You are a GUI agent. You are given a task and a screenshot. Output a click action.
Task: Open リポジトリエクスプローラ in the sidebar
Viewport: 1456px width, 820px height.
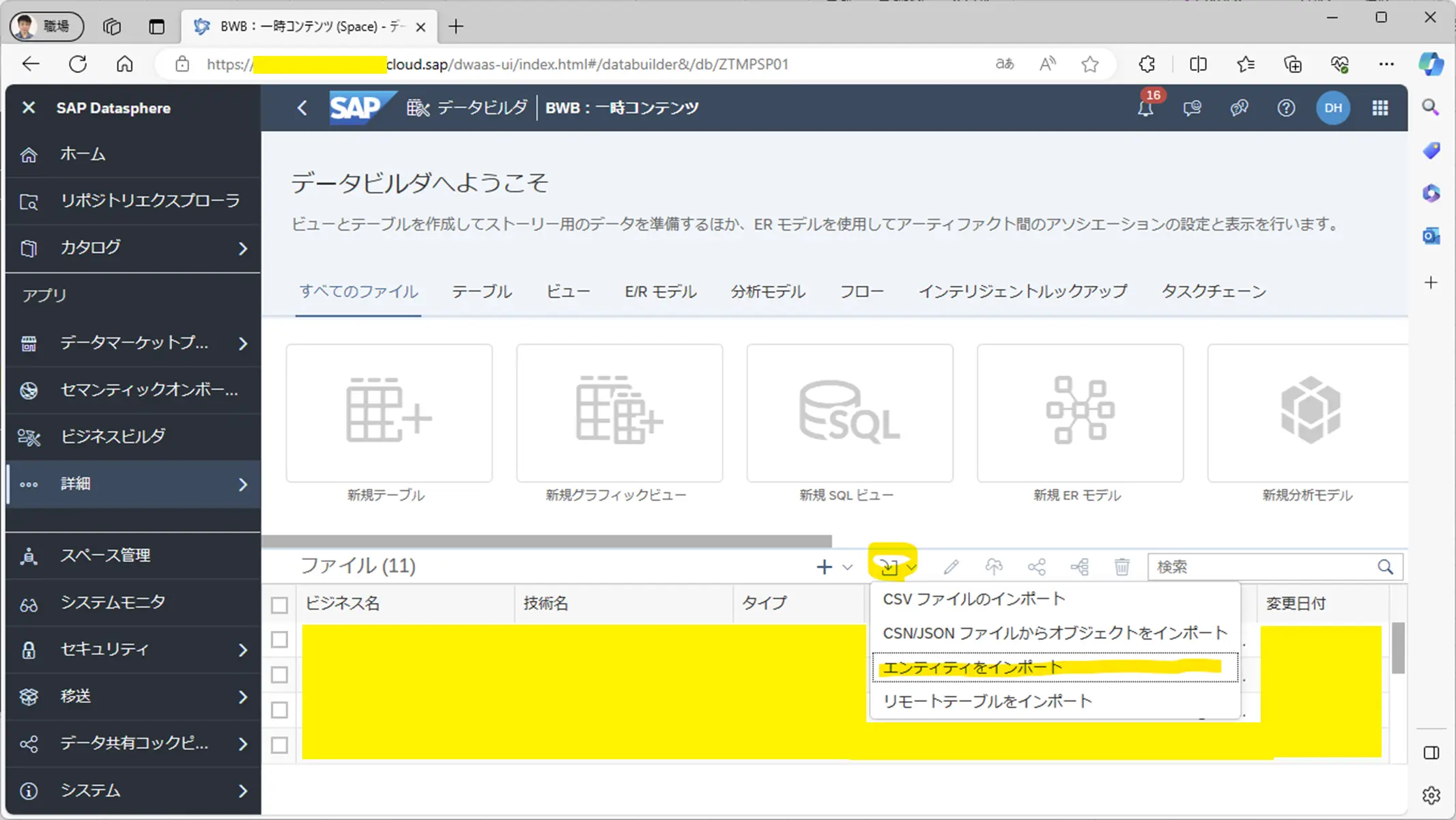[133, 201]
